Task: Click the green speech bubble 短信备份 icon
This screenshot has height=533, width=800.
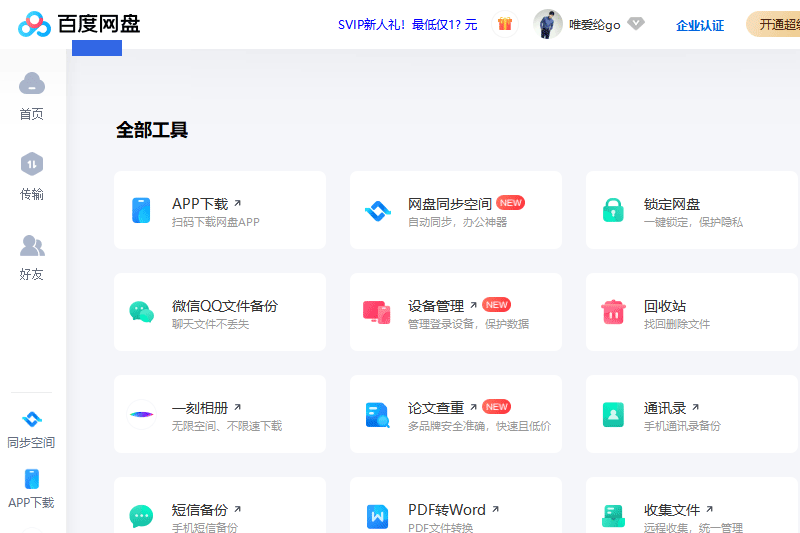Action: 141,516
